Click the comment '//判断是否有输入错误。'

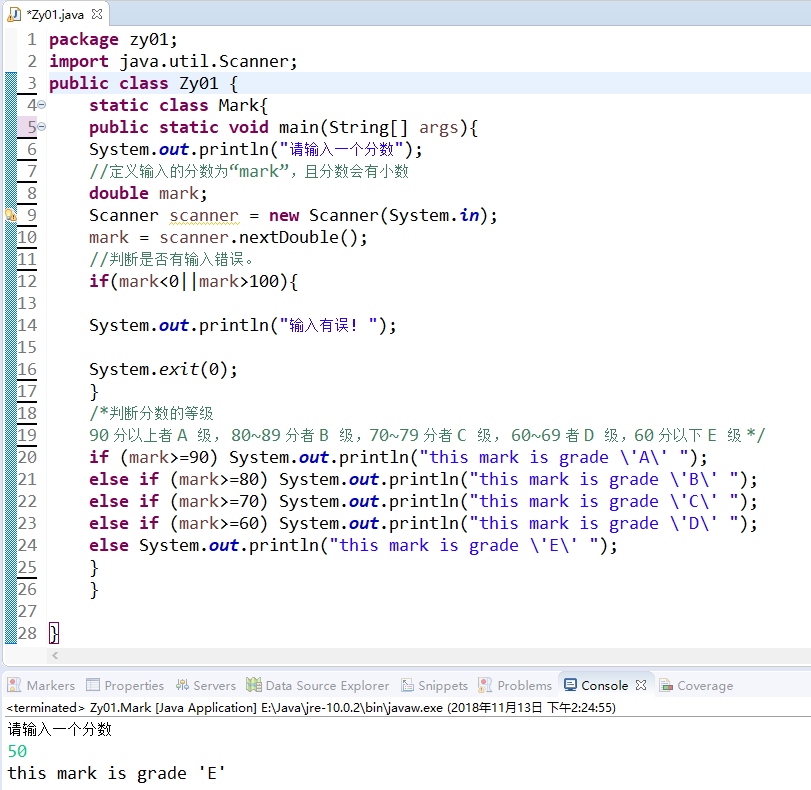coord(171,259)
